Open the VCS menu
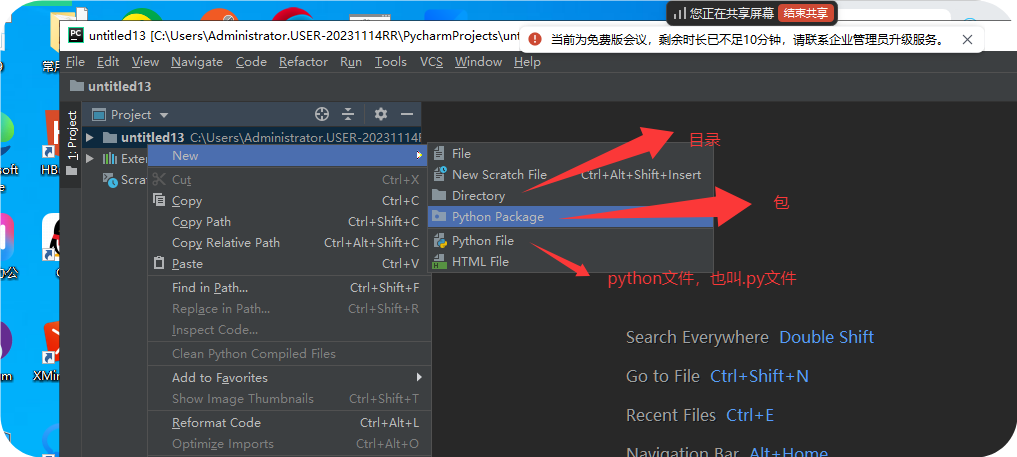 point(431,62)
